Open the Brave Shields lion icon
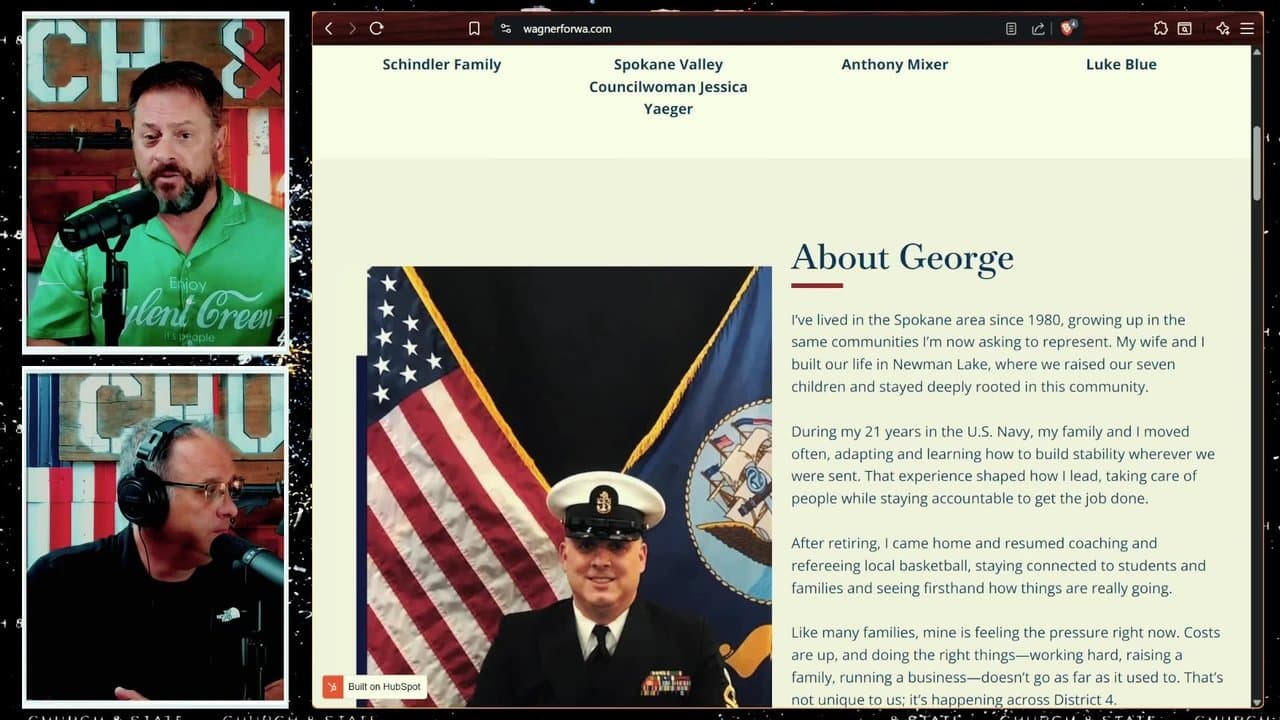1280x720 pixels. pyautogui.click(x=1068, y=29)
